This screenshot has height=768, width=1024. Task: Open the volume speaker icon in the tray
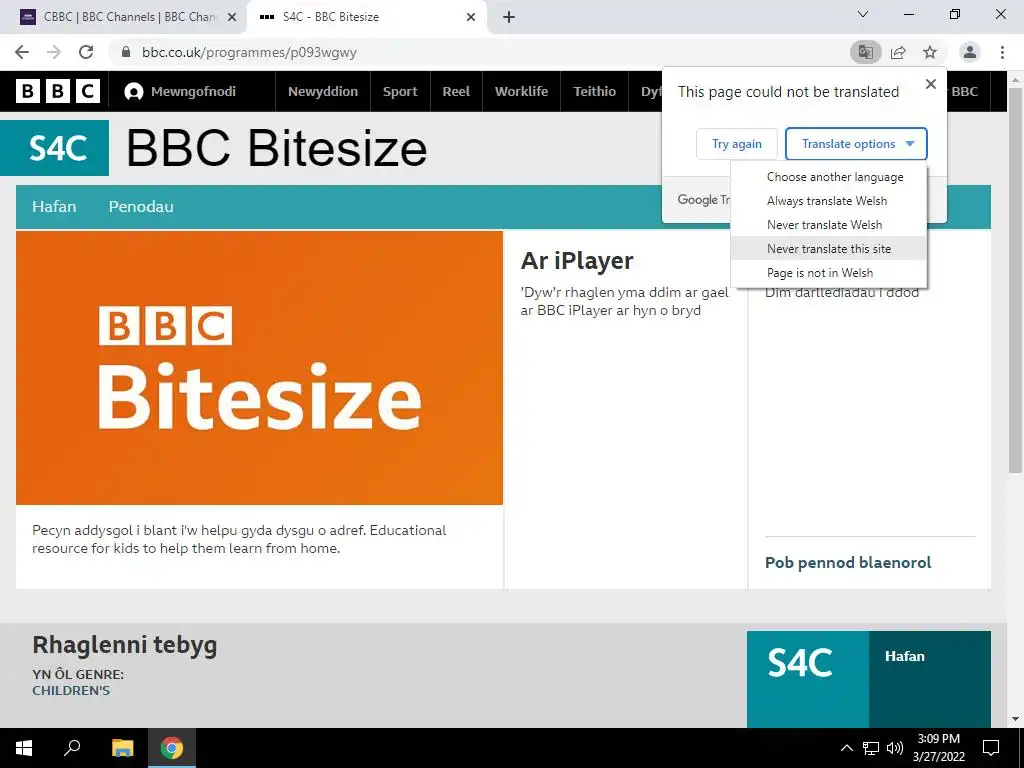(895, 748)
